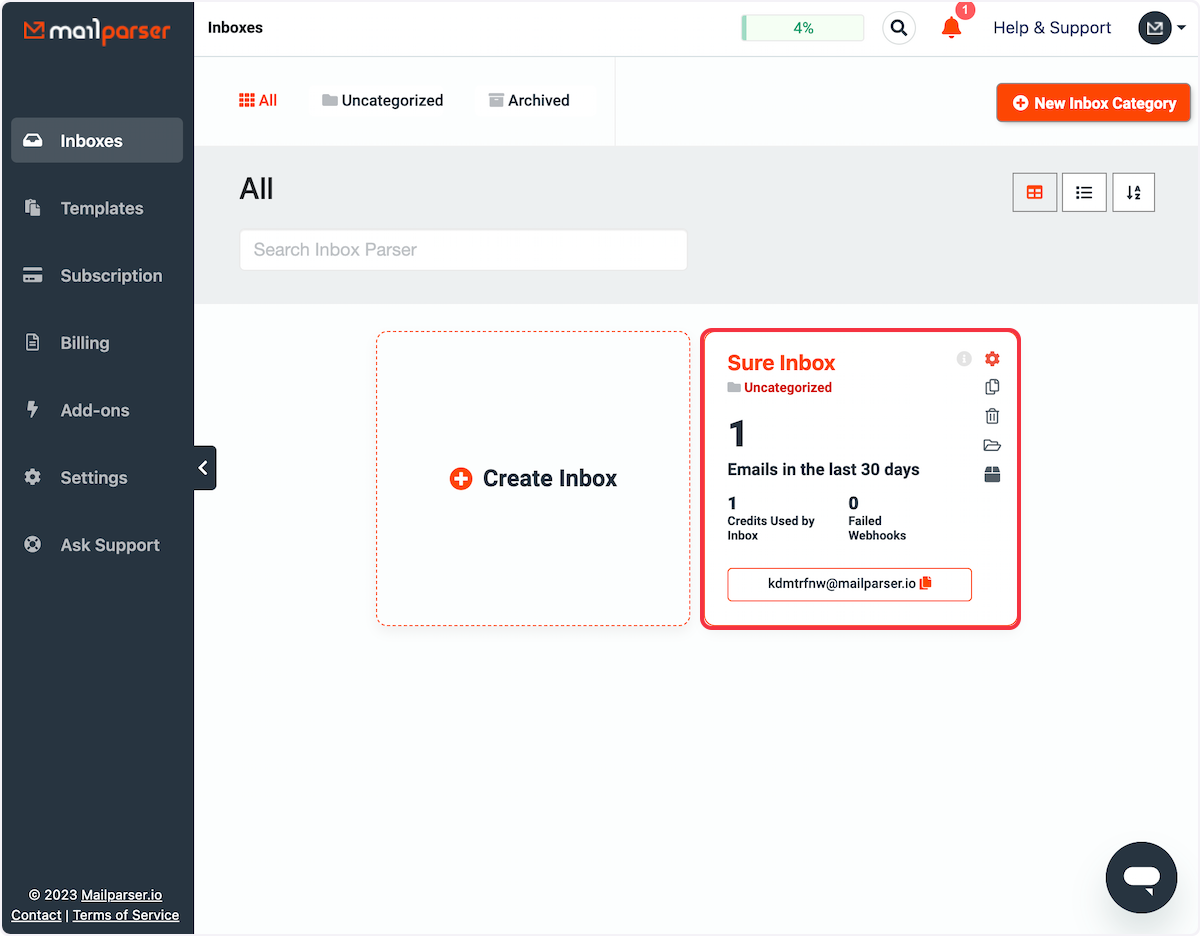Select the Archived category tab
This screenshot has width=1200, height=936.
529,100
